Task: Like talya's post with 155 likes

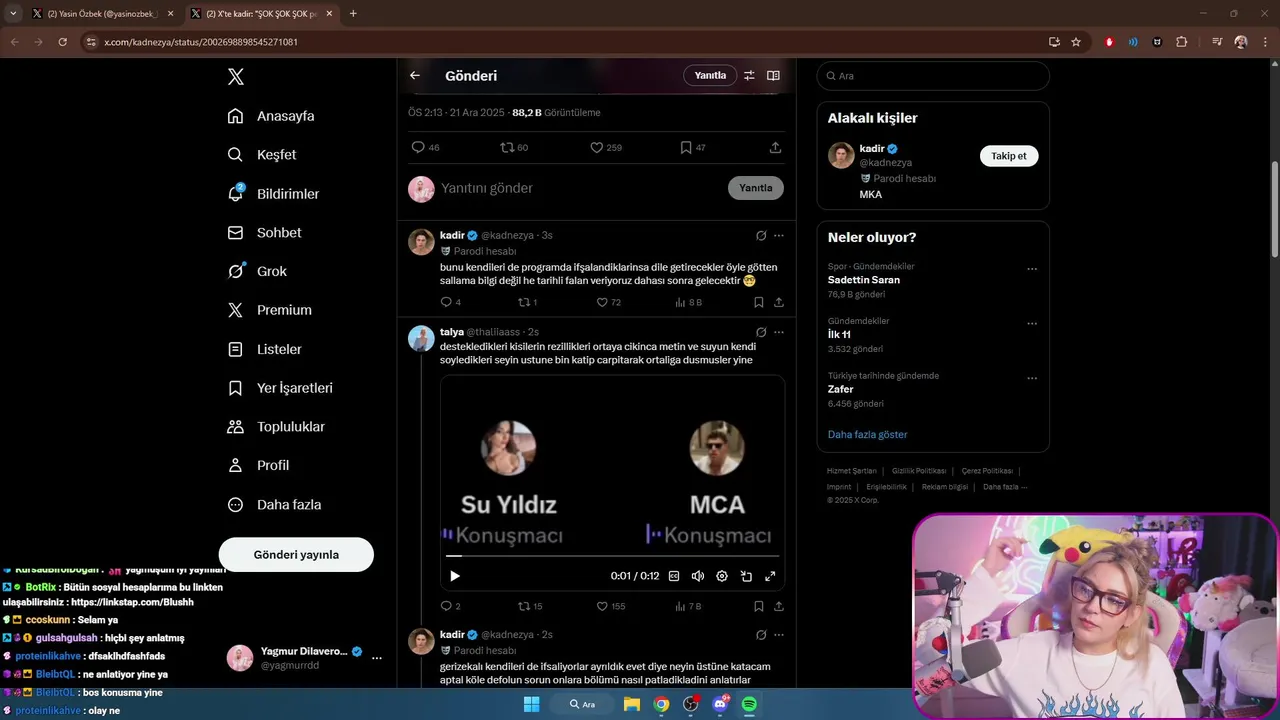Action: [x=610, y=606]
